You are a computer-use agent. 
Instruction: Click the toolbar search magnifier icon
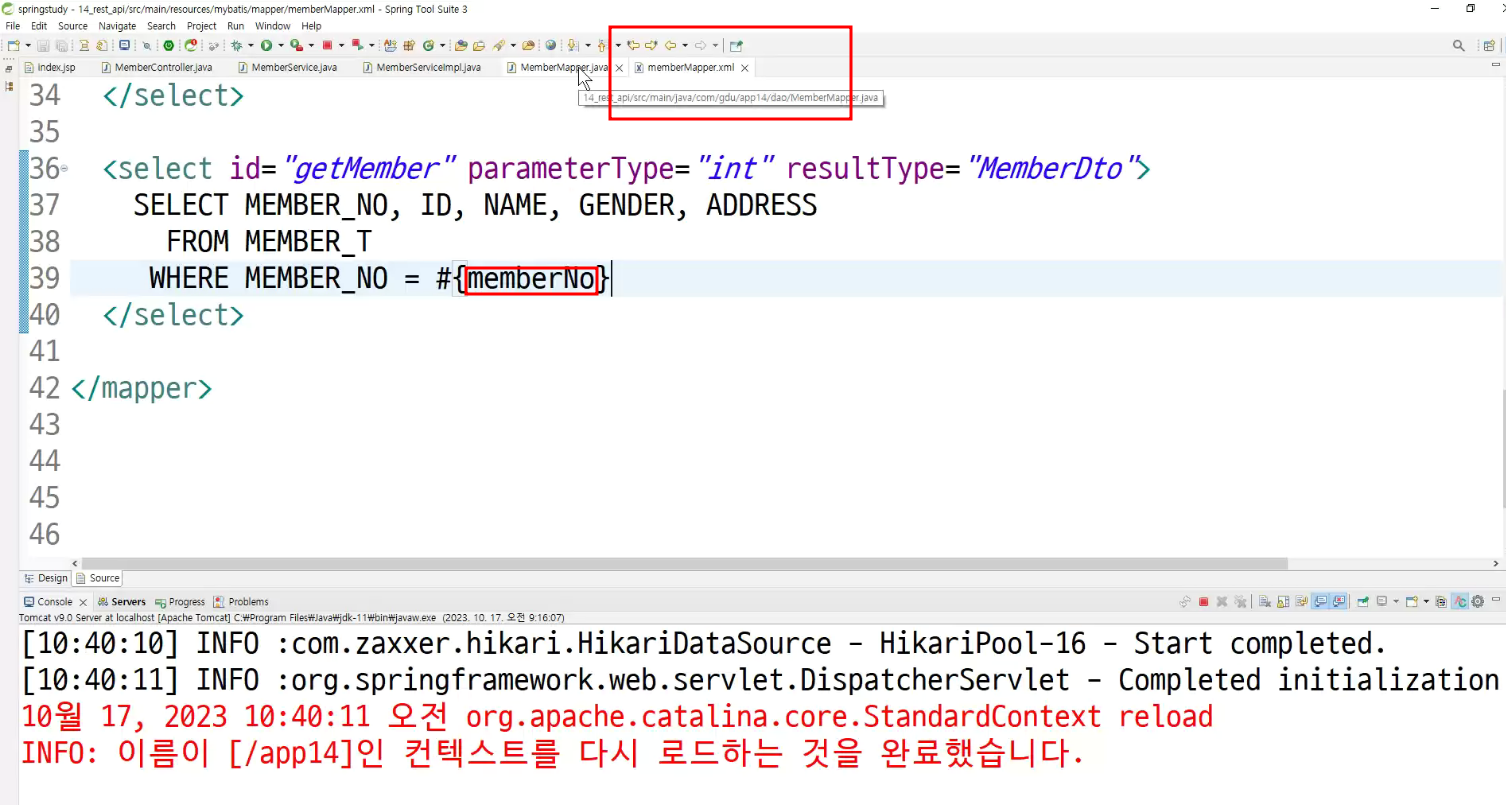point(1459,45)
